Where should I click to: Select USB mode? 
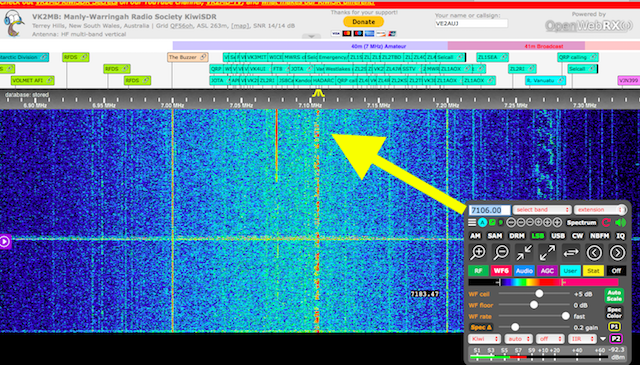pos(558,236)
